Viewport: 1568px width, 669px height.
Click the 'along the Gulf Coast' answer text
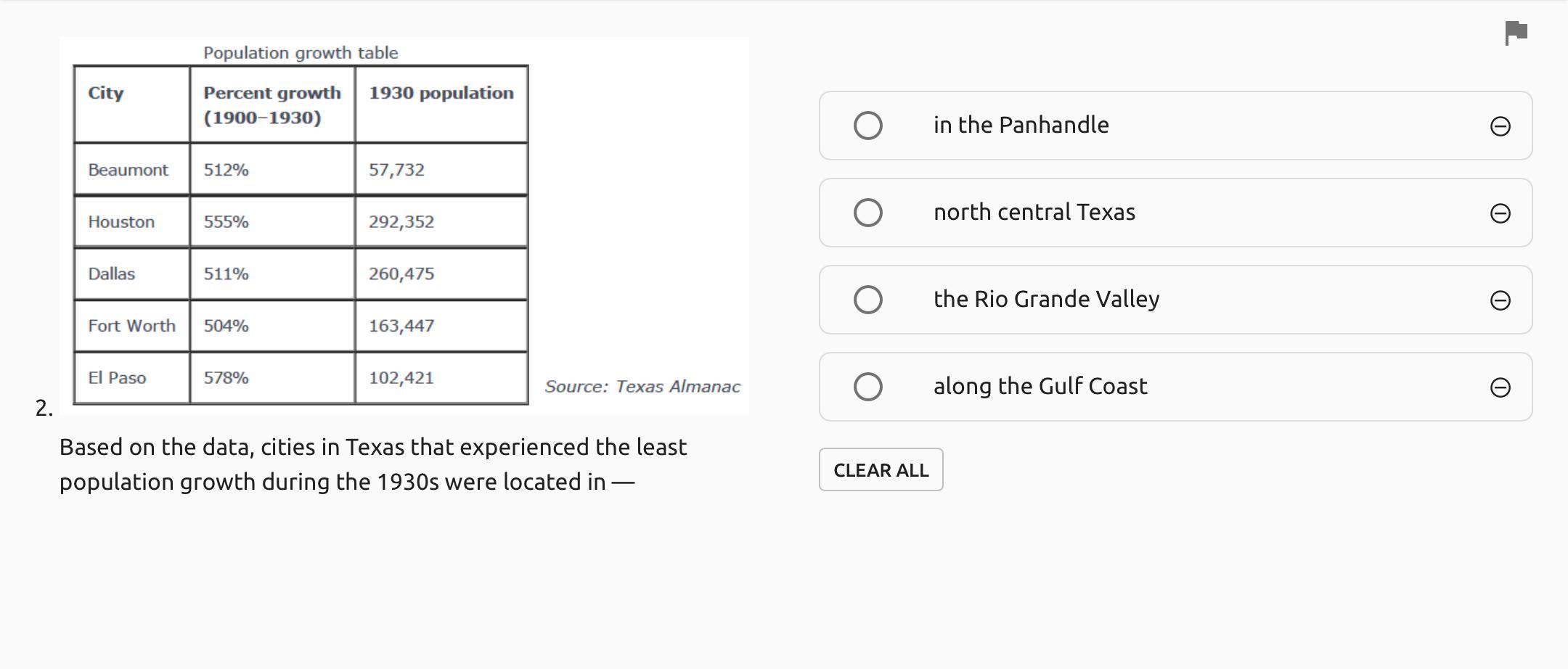(1040, 386)
